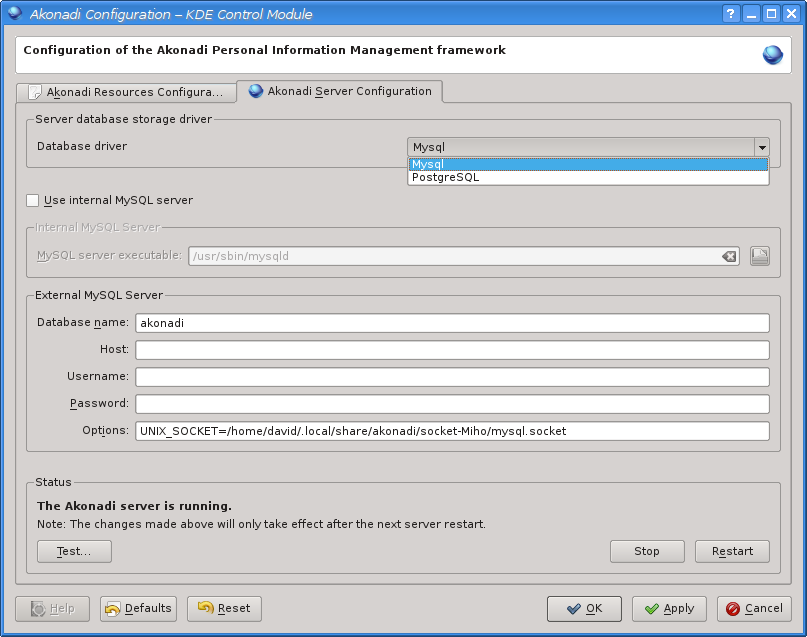Restart the Akonadi server
This screenshot has width=807, height=637.
[x=732, y=551]
